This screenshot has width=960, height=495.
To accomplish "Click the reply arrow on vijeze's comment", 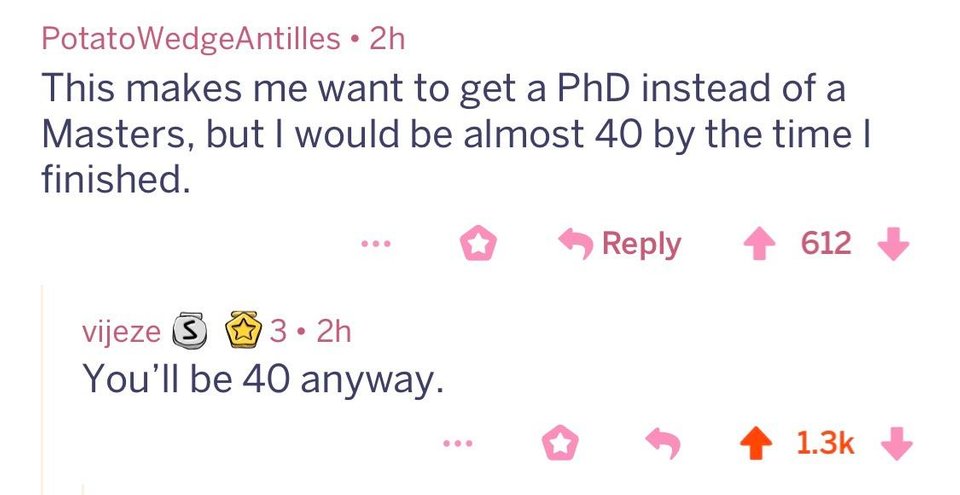I will (x=661, y=443).
